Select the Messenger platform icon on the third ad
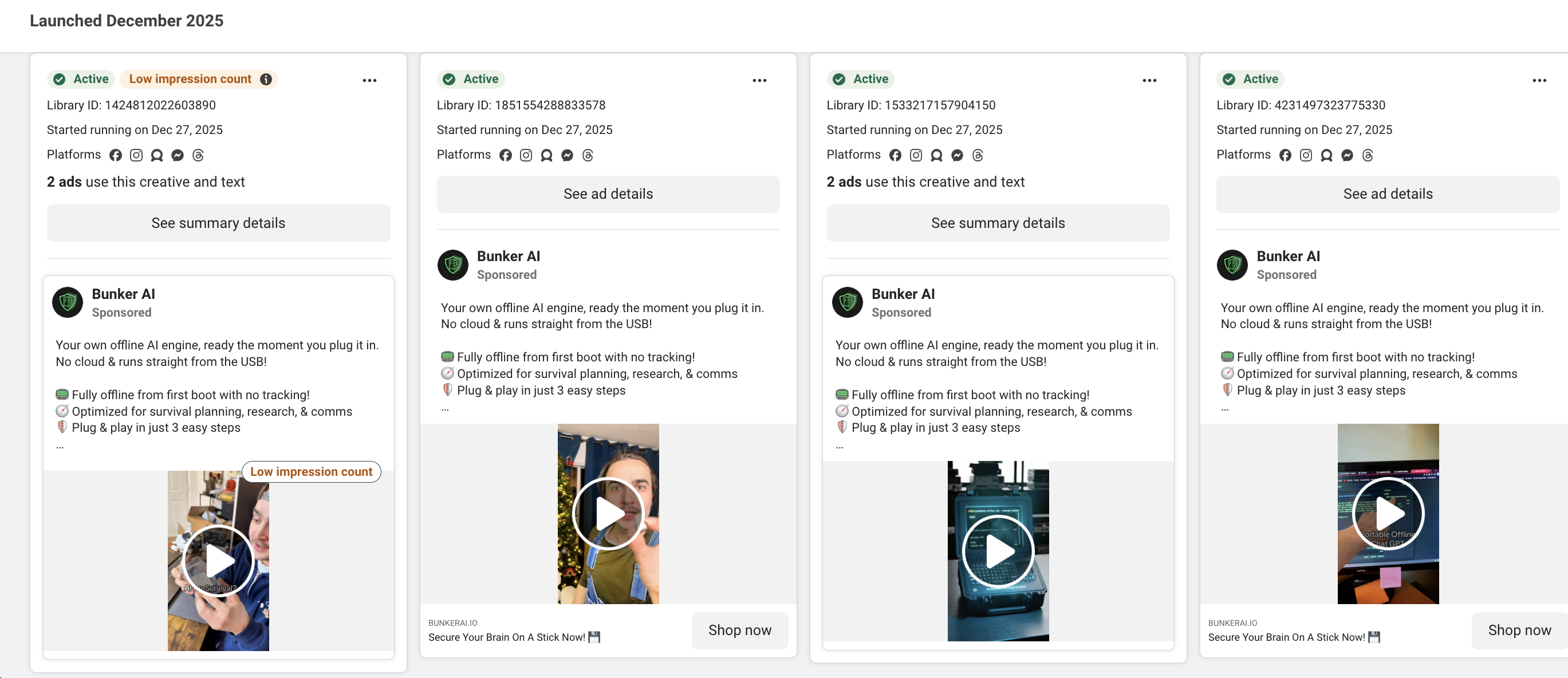 [x=957, y=155]
